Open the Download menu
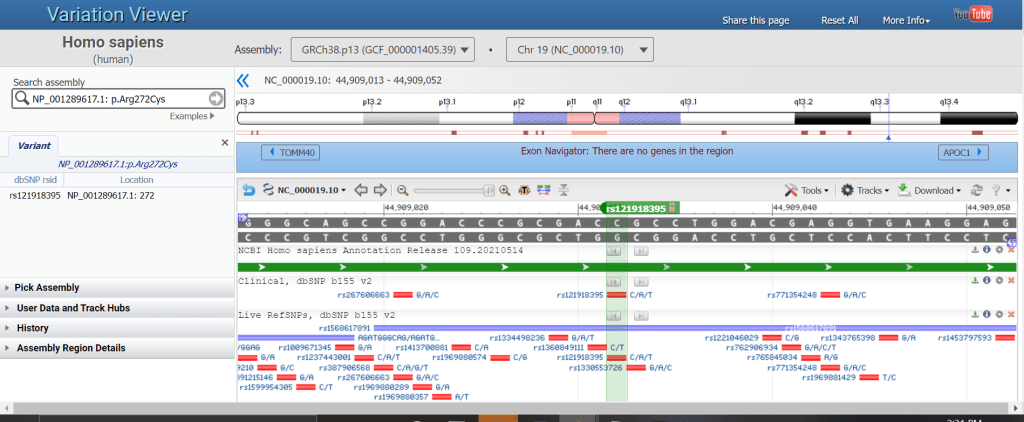 tap(929, 190)
